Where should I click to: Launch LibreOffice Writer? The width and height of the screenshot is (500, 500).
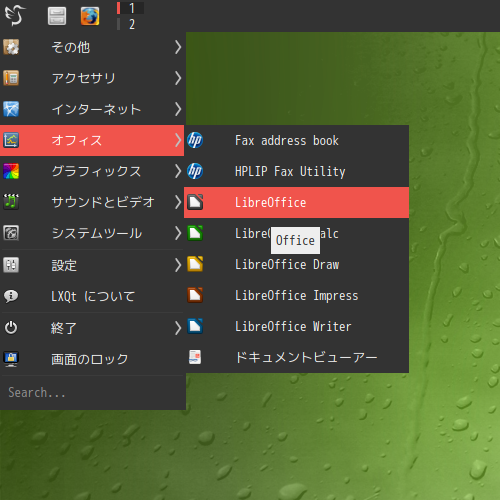(x=296, y=326)
